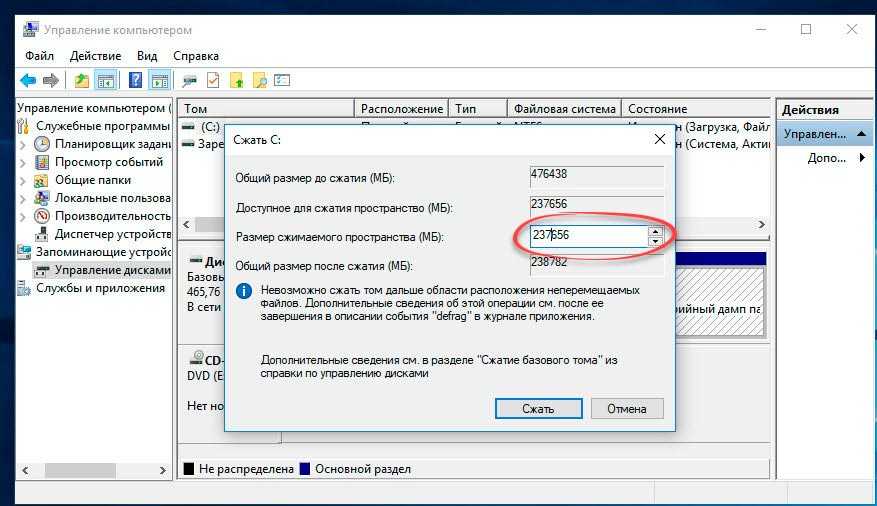Open the Вид menu
Viewport: 877px width, 506px height.
pos(147,56)
